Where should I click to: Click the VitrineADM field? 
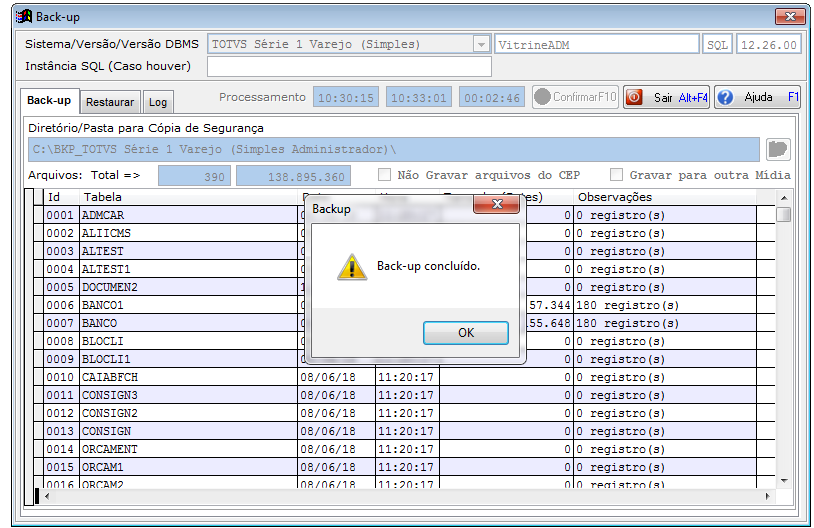tap(596, 45)
